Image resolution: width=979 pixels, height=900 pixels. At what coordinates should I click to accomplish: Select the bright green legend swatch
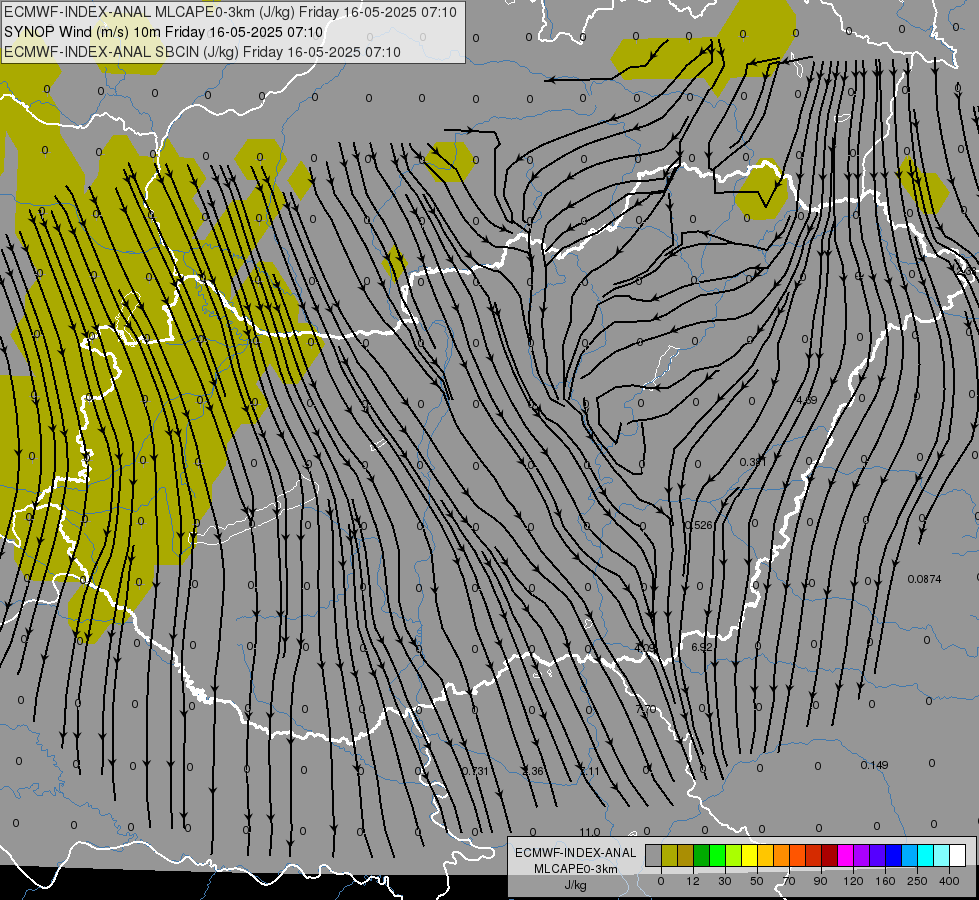(718, 855)
